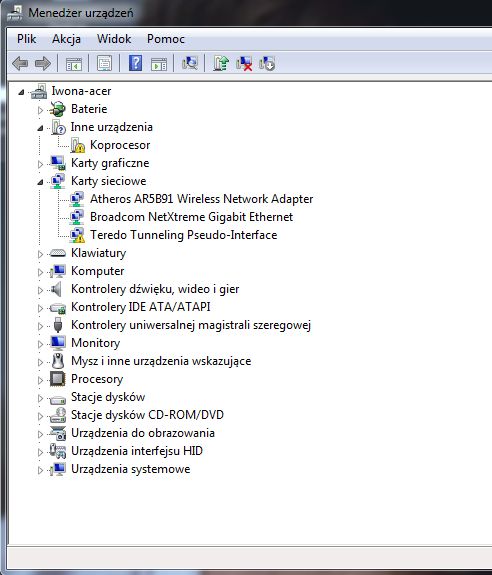Click the Update driver software icon
The width and height of the screenshot is (492, 575).
[221, 63]
